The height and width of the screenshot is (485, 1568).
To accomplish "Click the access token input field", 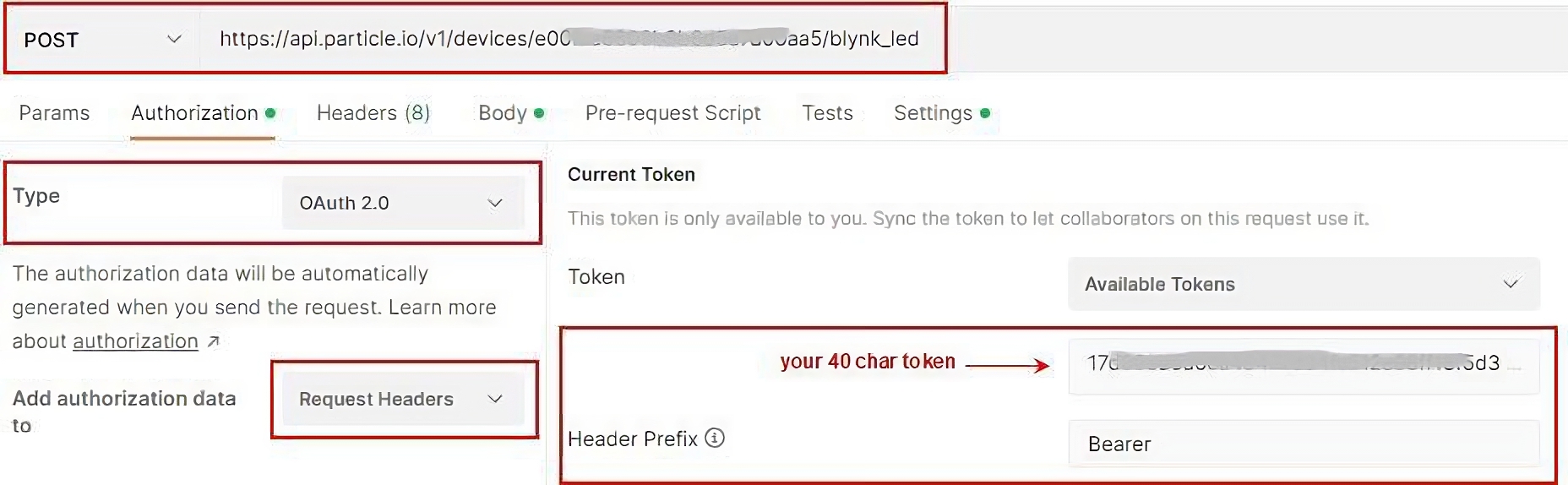I will pos(1303,364).
